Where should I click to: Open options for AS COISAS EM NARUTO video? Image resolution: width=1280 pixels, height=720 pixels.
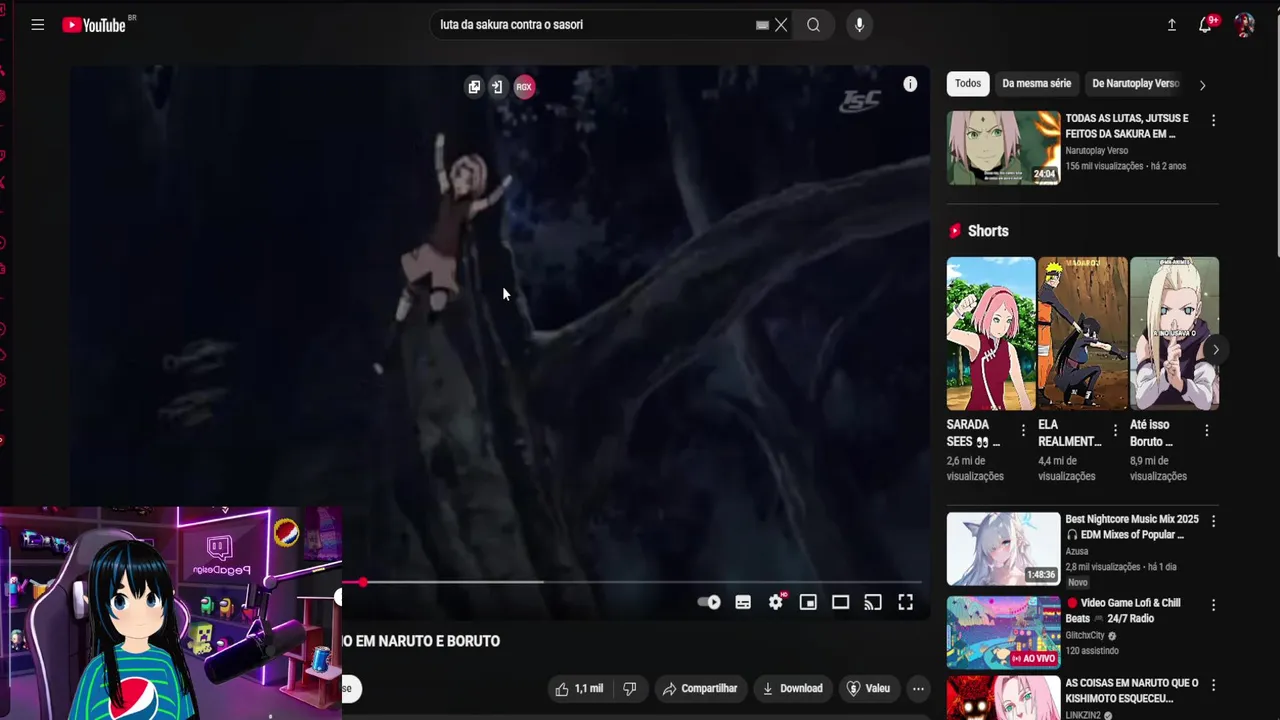tap(1213, 685)
